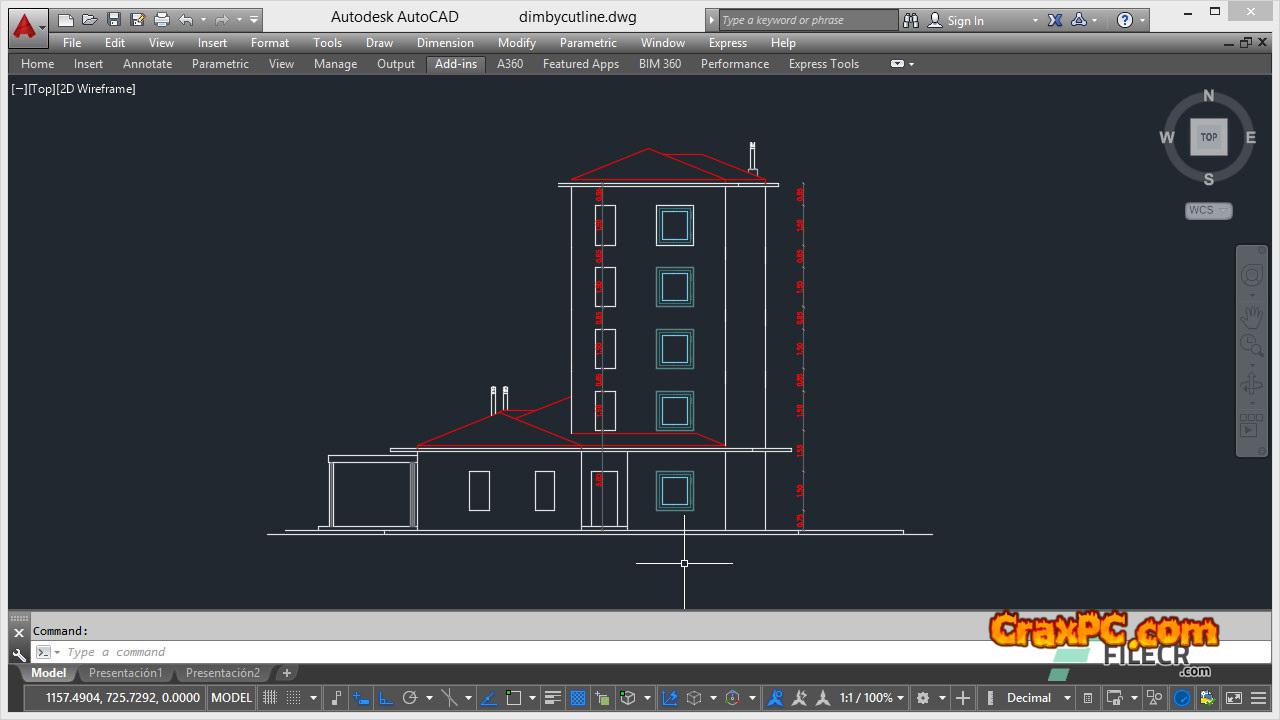Viewport: 1280px width, 720px height.
Task: Click the Plot printer icon
Action: [162, 19]
